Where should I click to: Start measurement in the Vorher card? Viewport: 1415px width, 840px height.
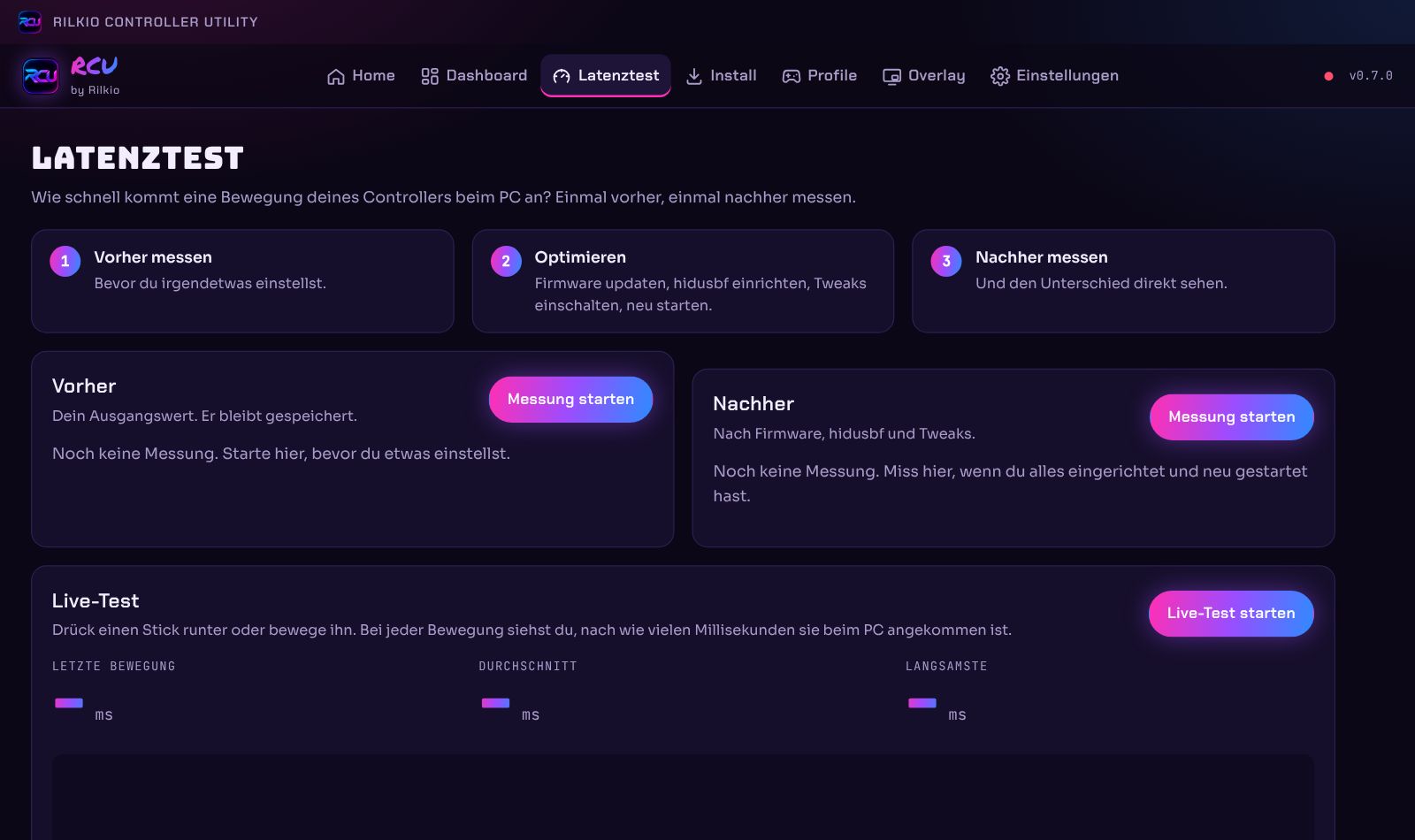pos(570,400)
